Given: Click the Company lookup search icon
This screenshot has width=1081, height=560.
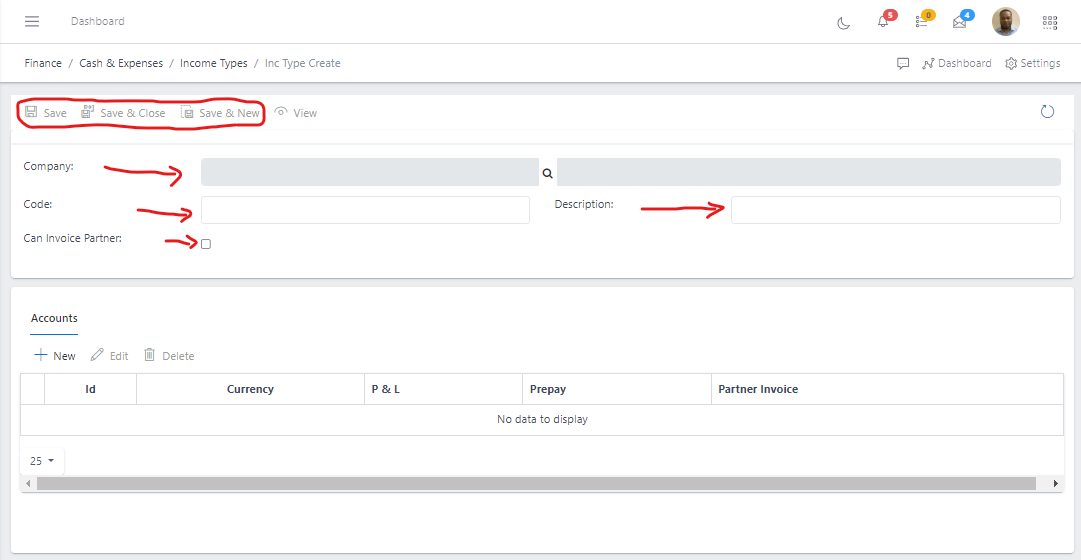Looking at the screenshot, I should [x=547, y=173].
